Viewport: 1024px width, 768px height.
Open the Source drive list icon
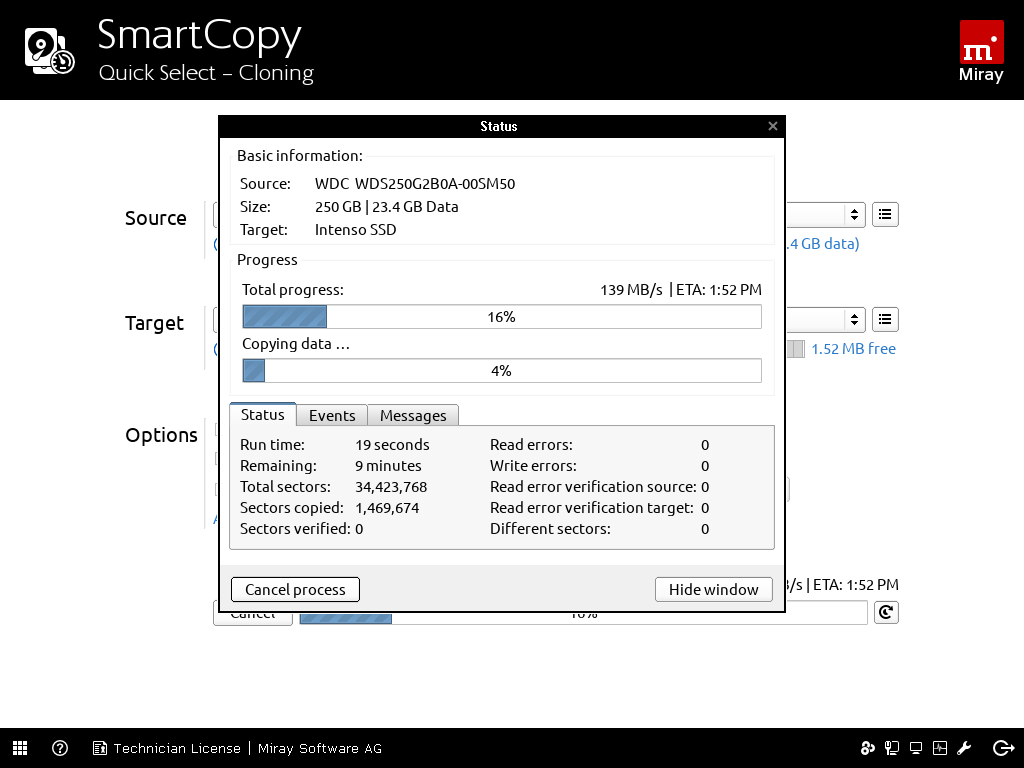[885, 214]
